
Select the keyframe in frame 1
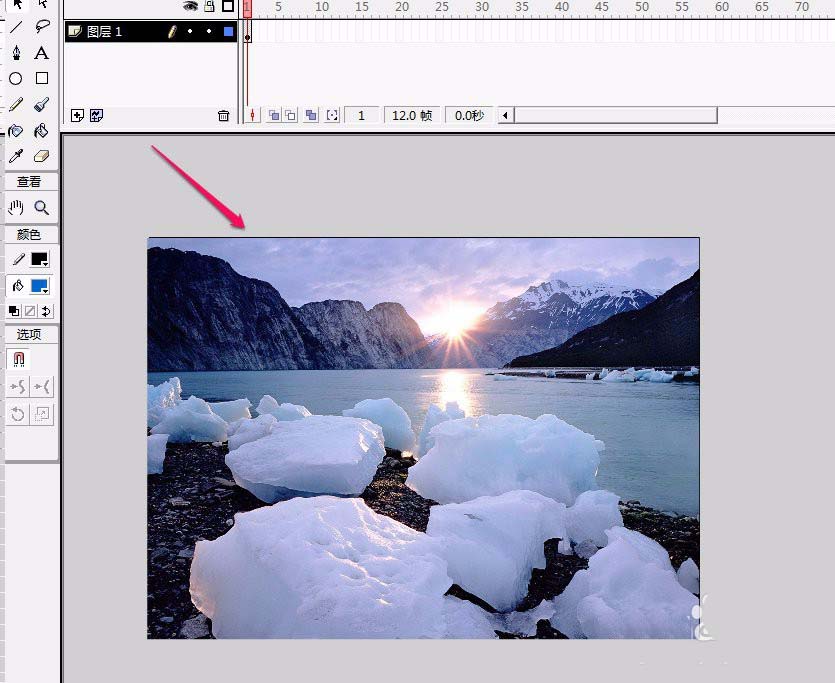(248, 32)
